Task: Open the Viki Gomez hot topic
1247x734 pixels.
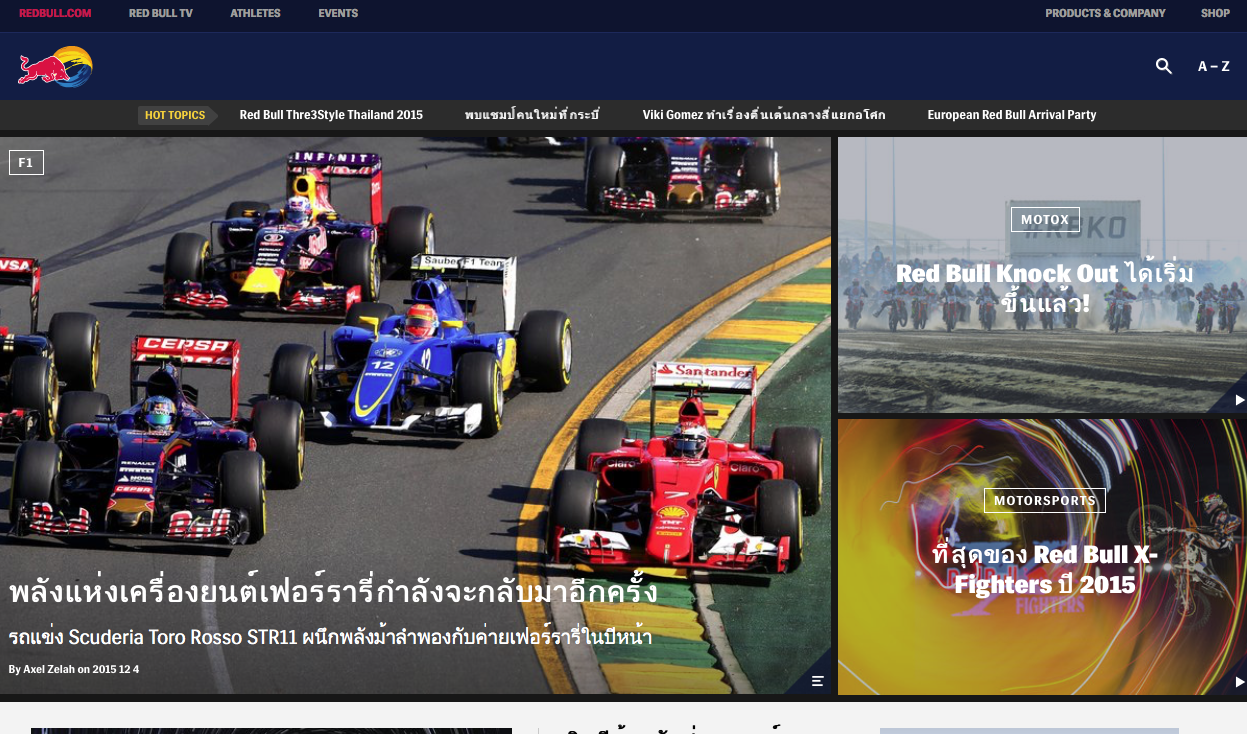Action: click(764, 115)
